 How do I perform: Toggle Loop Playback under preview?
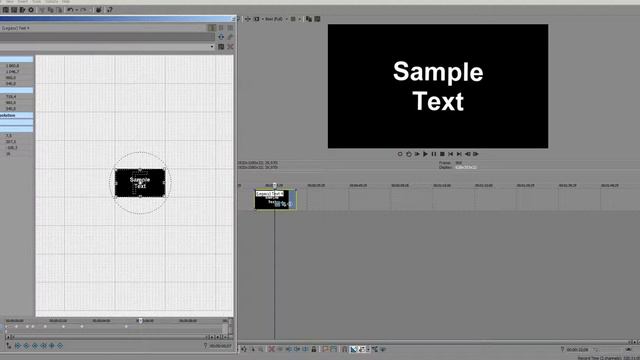[x=409, y=154]
